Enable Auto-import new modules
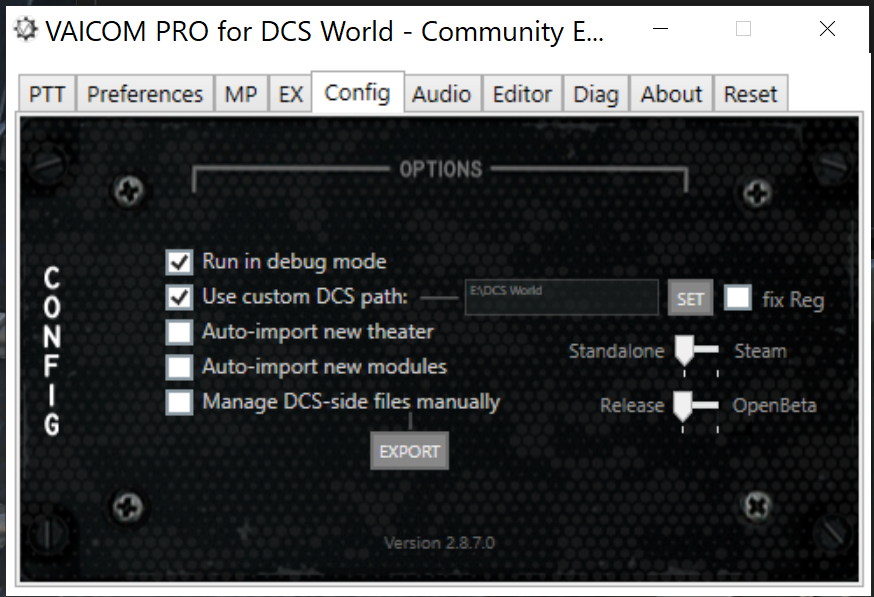The height and width of the screenshot is (597, 874). click(x=179, y=367)
